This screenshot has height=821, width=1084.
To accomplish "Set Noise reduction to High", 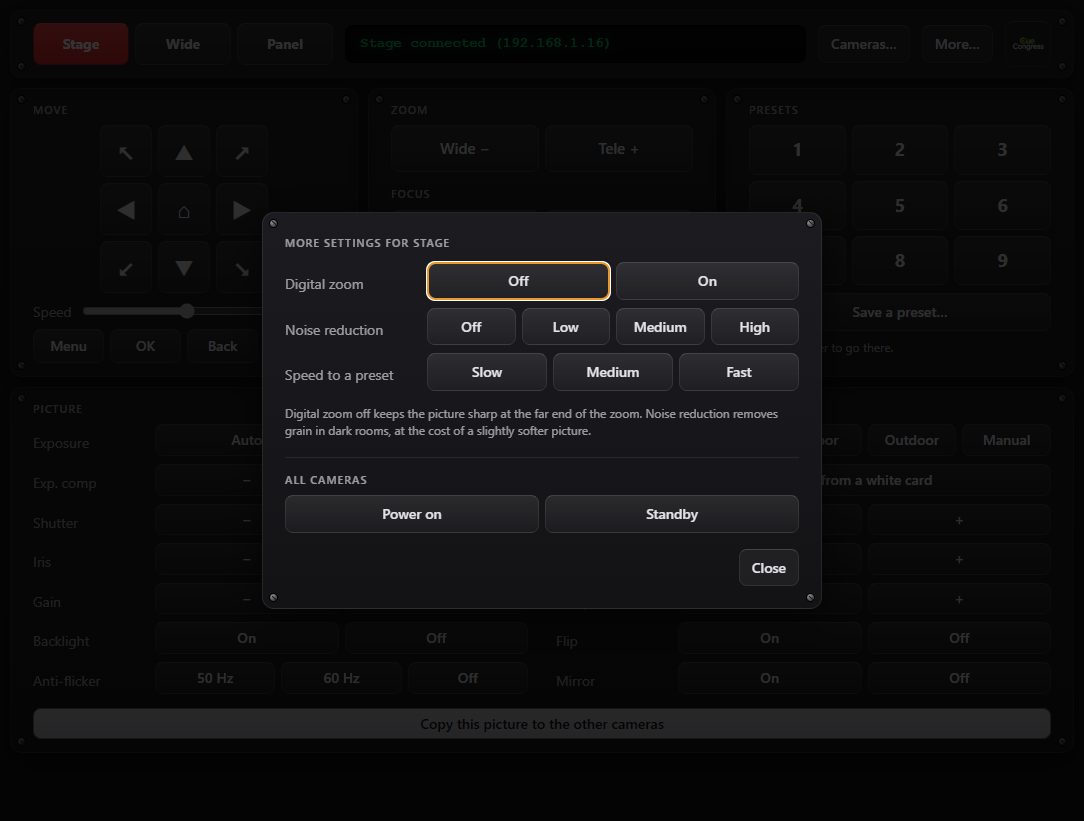I will pyautogui.click(x=754, y=327).
